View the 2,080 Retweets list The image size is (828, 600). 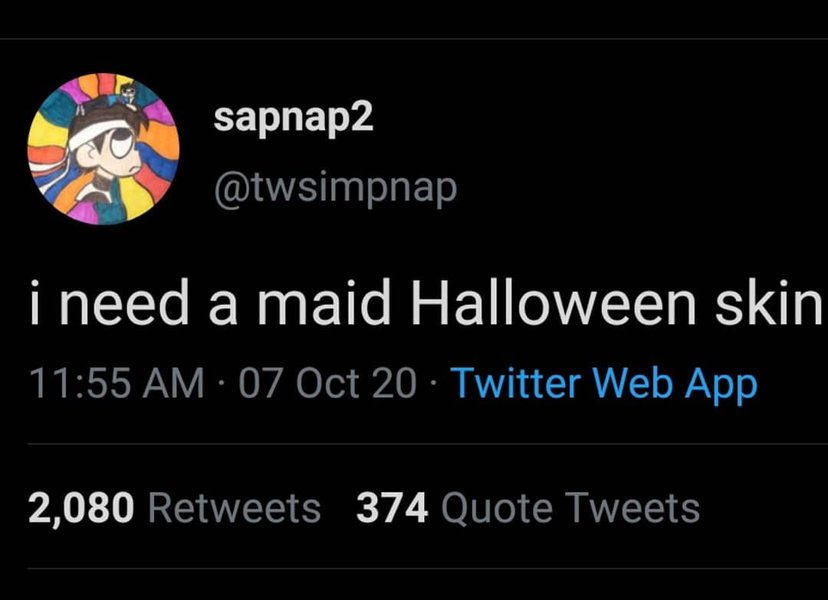(174, 508)
